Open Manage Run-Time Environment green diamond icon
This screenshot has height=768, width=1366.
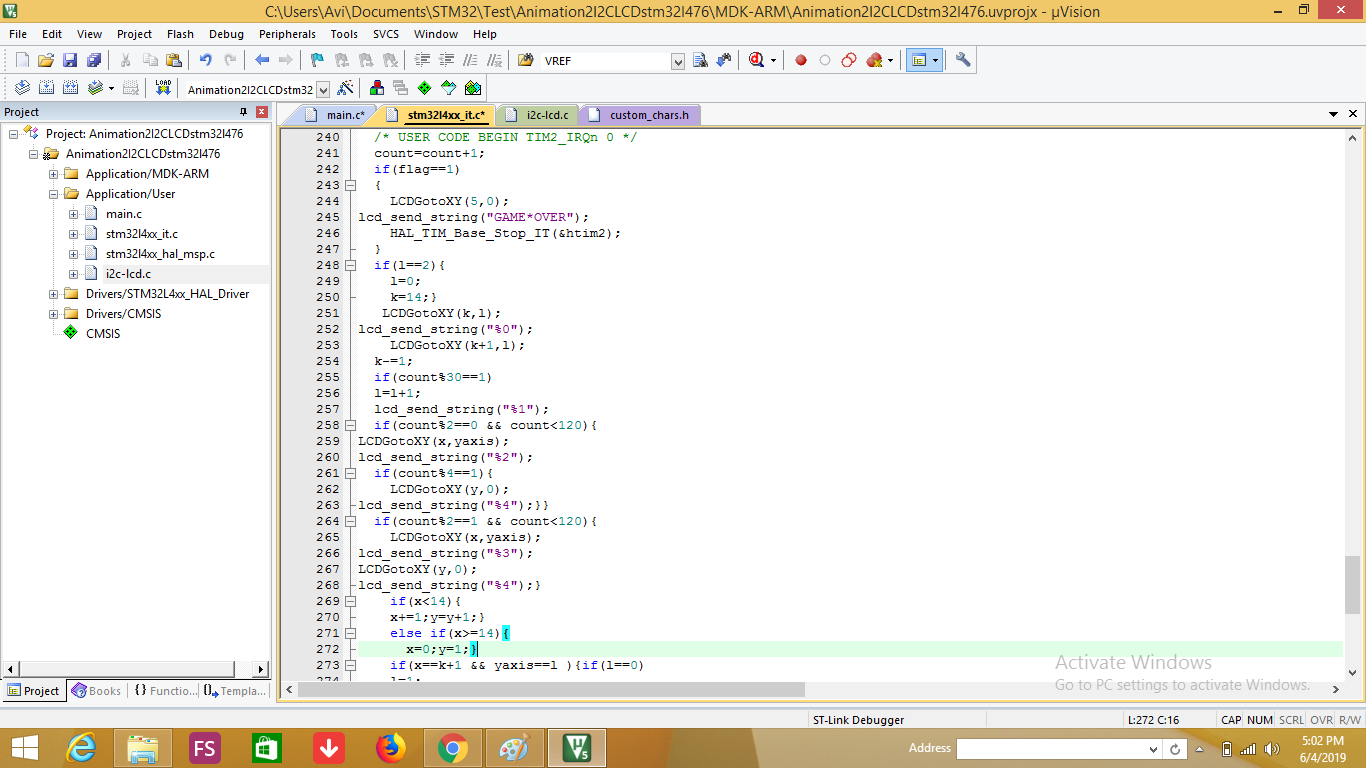coord(425,88)
